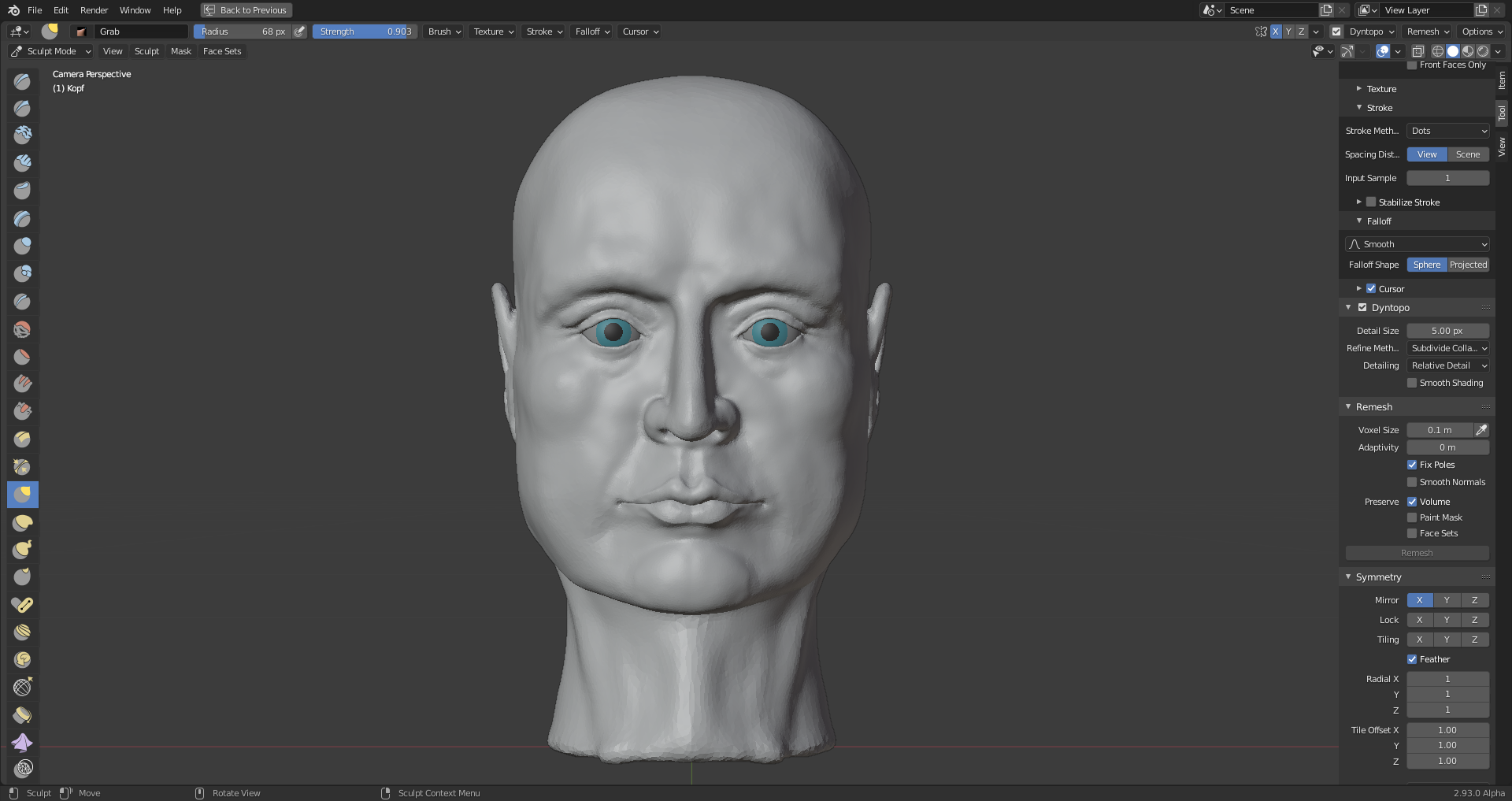This screenshot has width=1512, height=801.
Task: Open the Stroke Method Dots dropdown
Action: 1447,131
